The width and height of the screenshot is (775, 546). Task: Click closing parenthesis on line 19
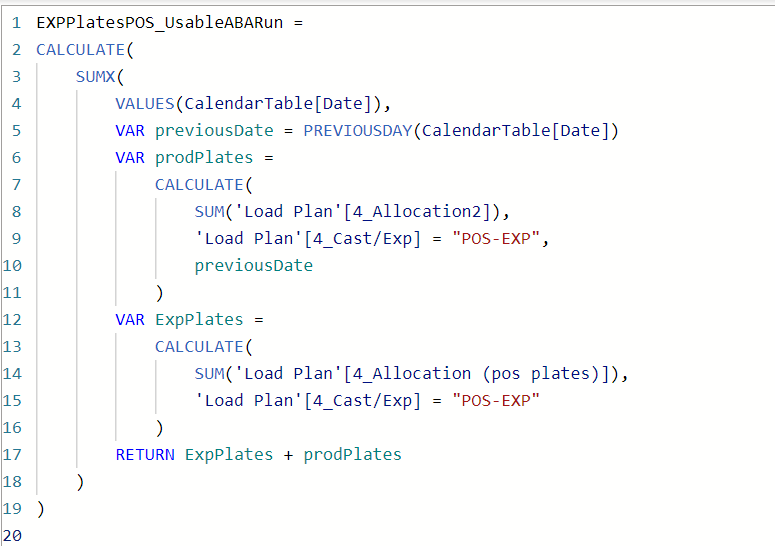coord(41,509)
